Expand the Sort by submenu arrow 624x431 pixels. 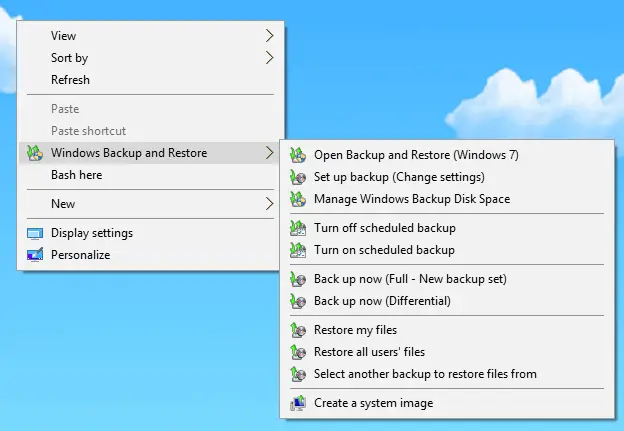pos(269,58)
